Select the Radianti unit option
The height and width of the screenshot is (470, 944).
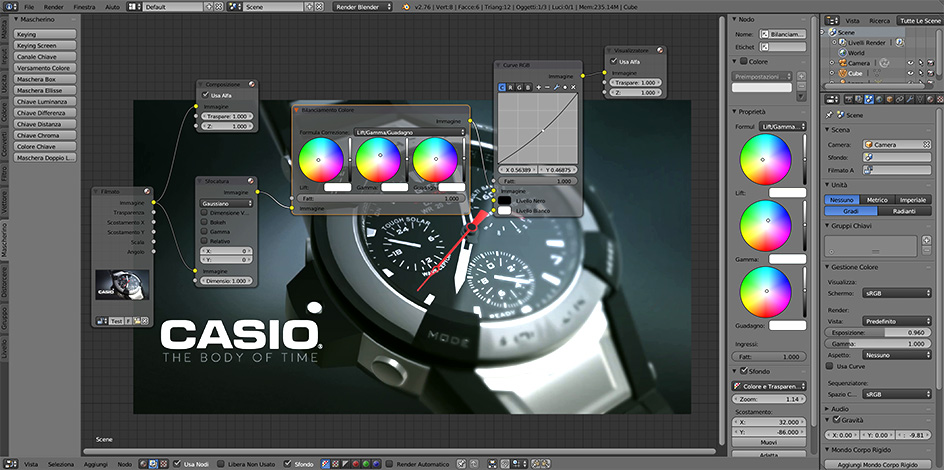tap(904, 211)
